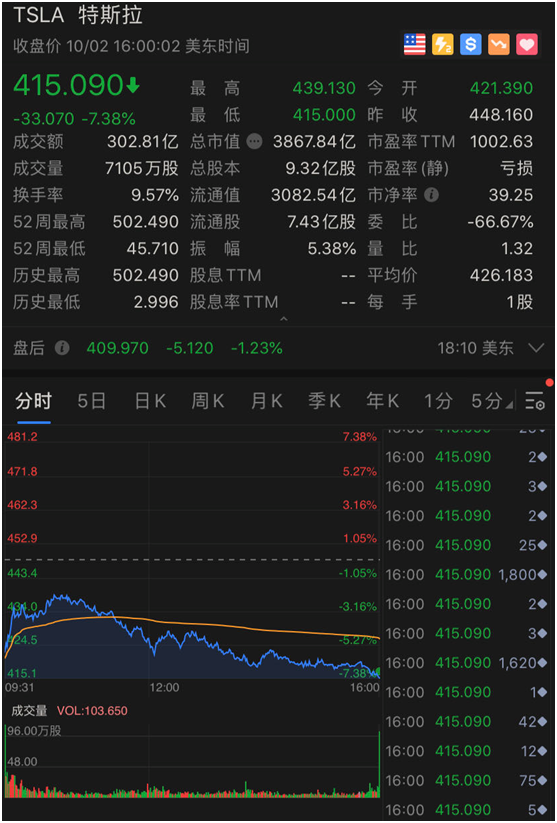Select the 分时 chart tab
Image resolution: width=557 pixels, height=823 pixels.
click(x=34, y=402)
